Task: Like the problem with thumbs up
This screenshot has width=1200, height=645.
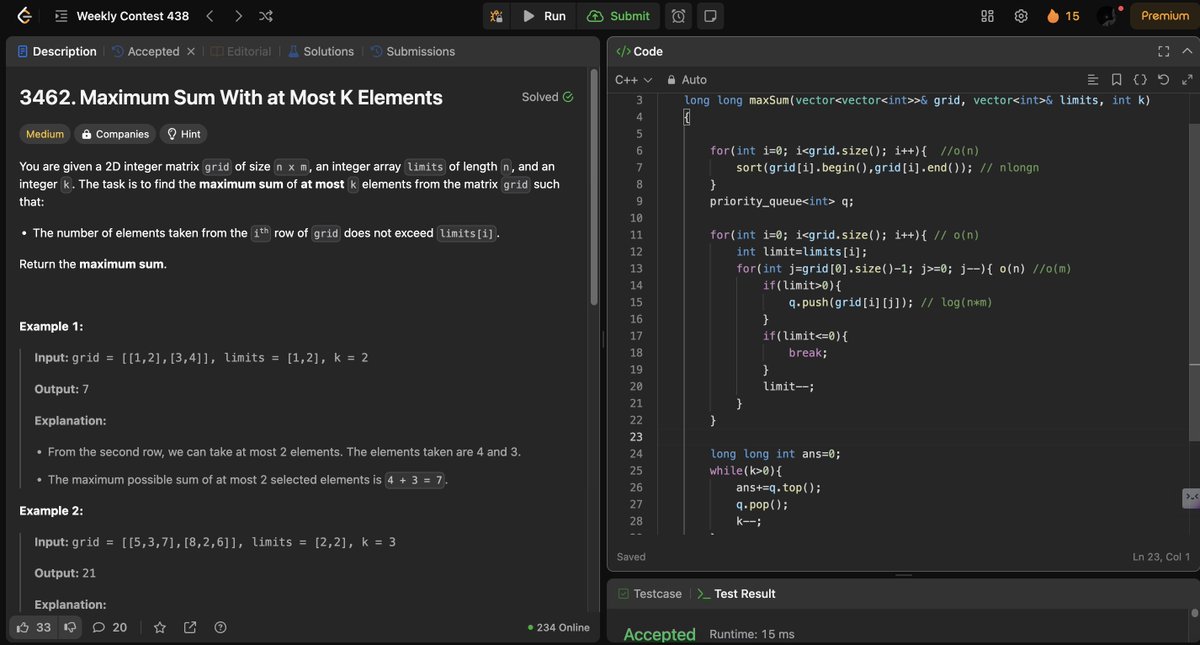Action: click(x=32, y=627)
